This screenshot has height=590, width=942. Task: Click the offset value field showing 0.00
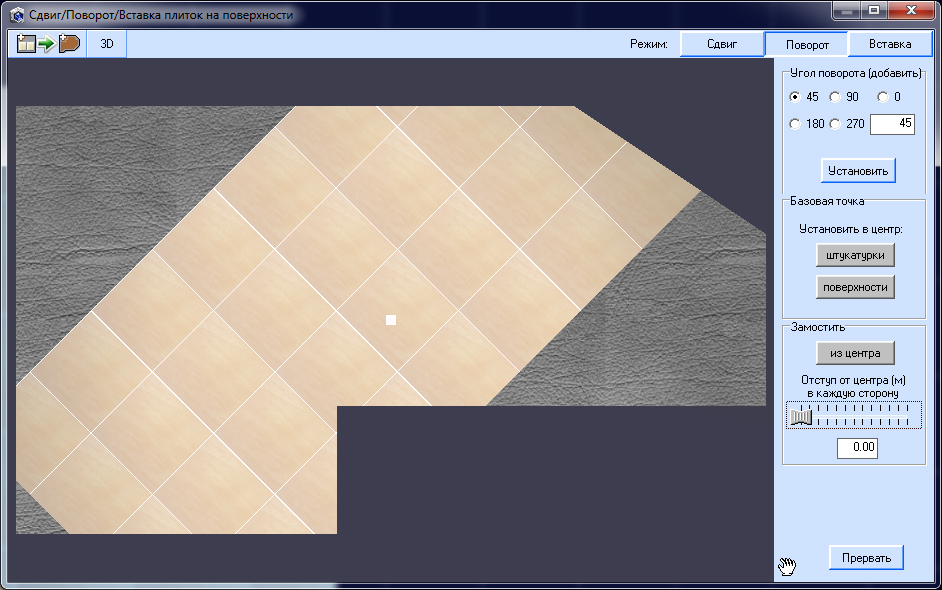pyautogui.click(x=857, y=448)
